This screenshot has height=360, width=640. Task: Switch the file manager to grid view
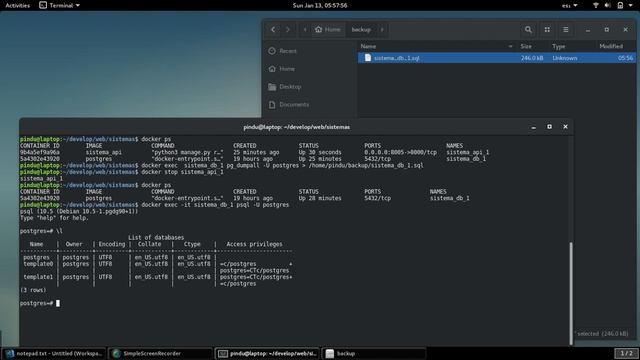click(547, 29)
